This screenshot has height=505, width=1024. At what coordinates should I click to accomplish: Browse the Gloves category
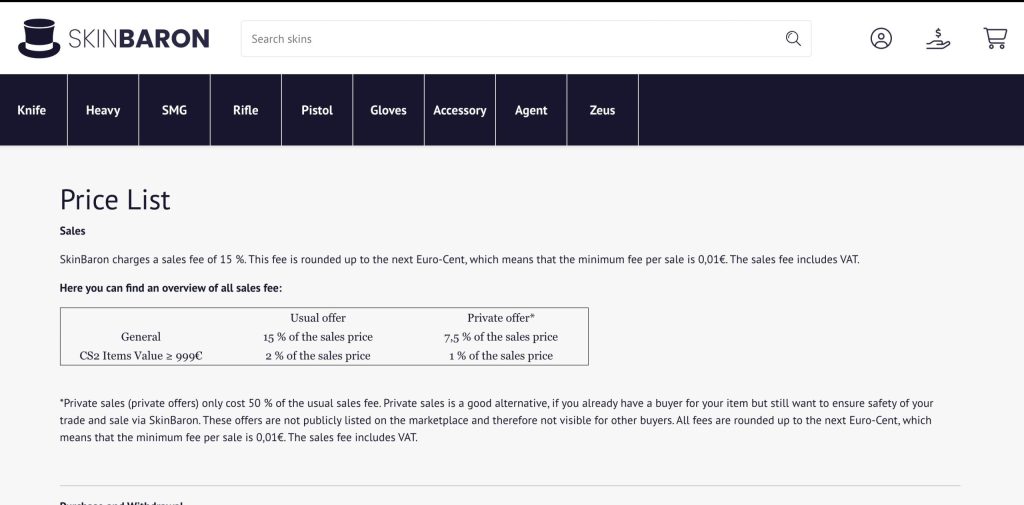pyautogui.click(x=388, y=110)
